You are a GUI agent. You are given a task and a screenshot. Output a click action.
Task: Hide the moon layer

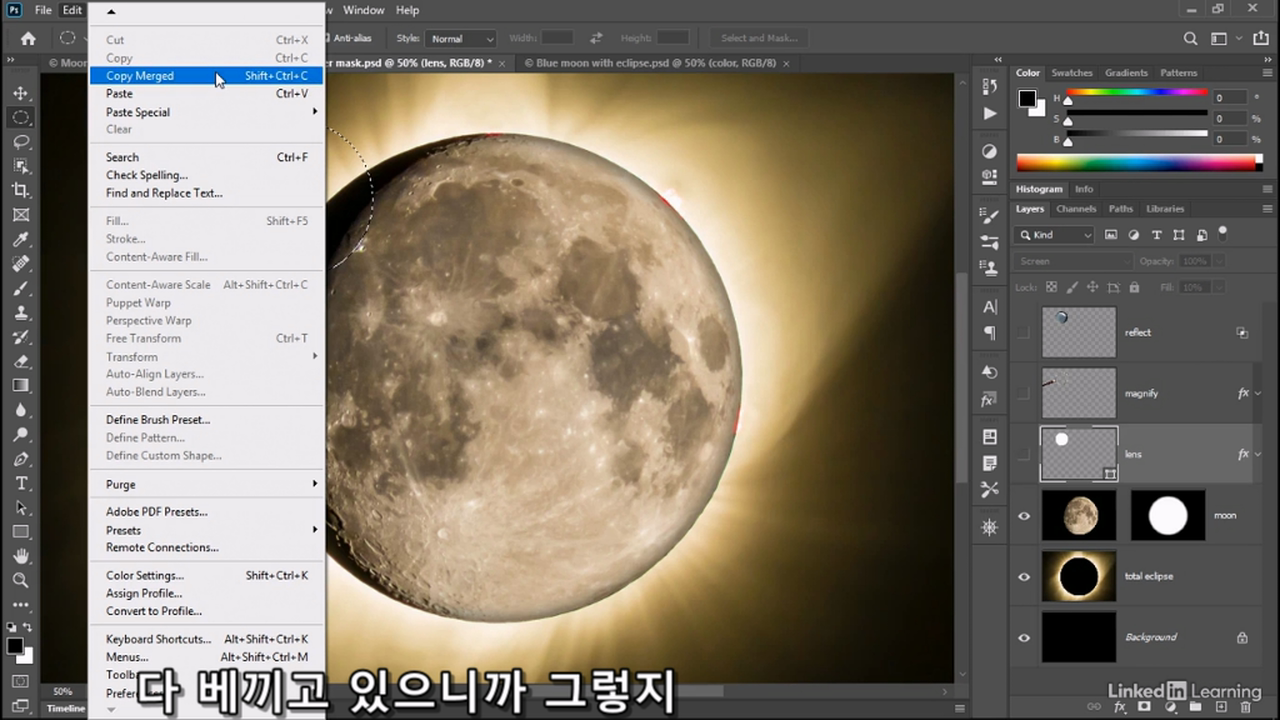(1024, 516)
